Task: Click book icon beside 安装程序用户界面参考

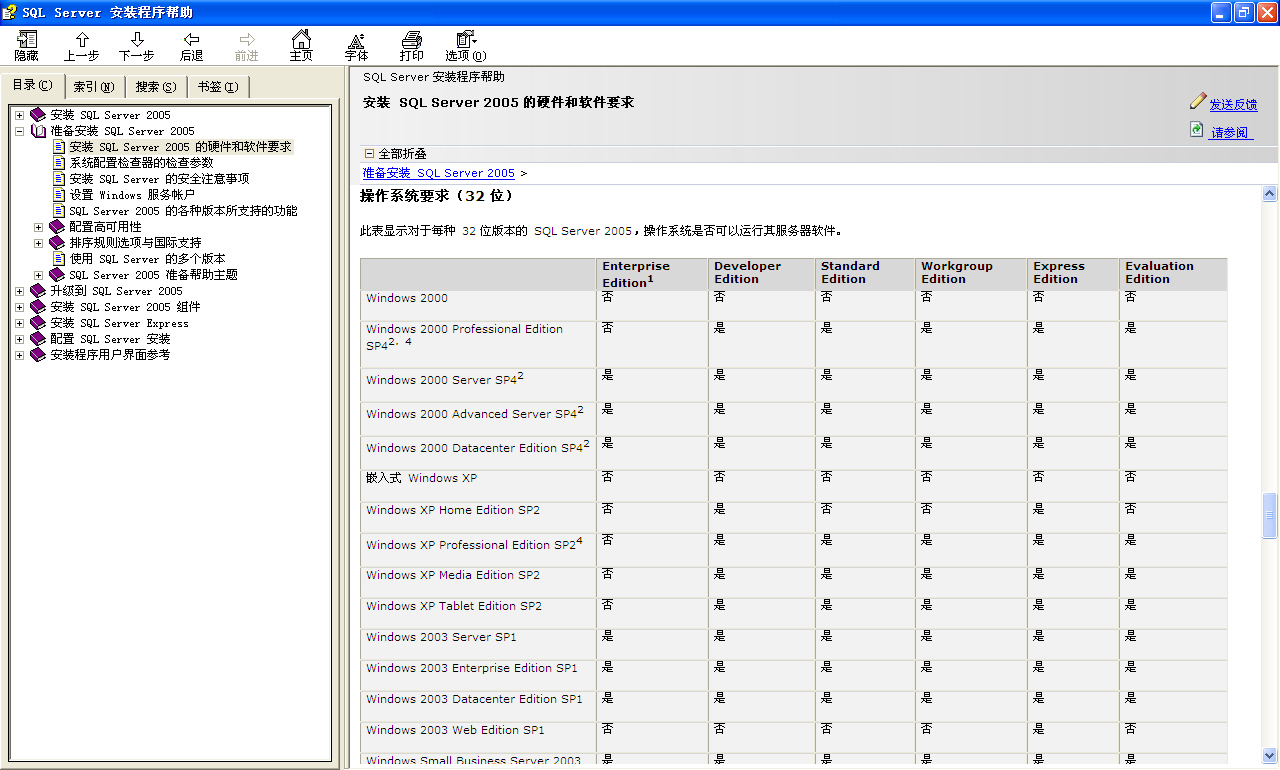Action: [x=39, y=355]
